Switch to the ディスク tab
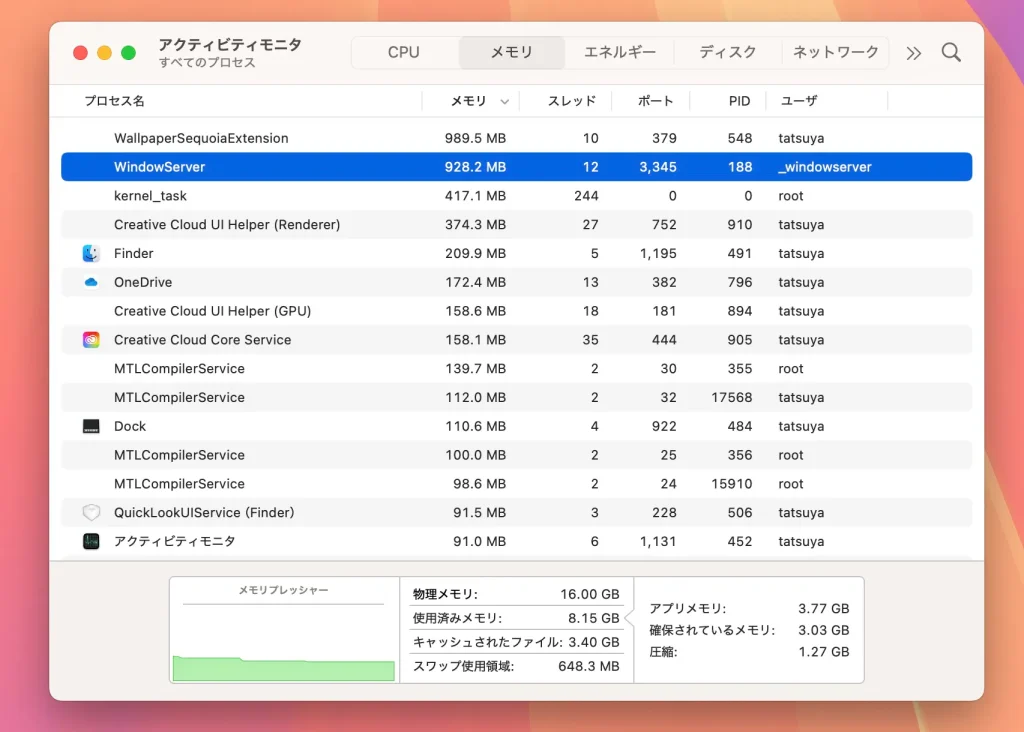This screenshot has width=1024, height=732. [x=727, y=51]
